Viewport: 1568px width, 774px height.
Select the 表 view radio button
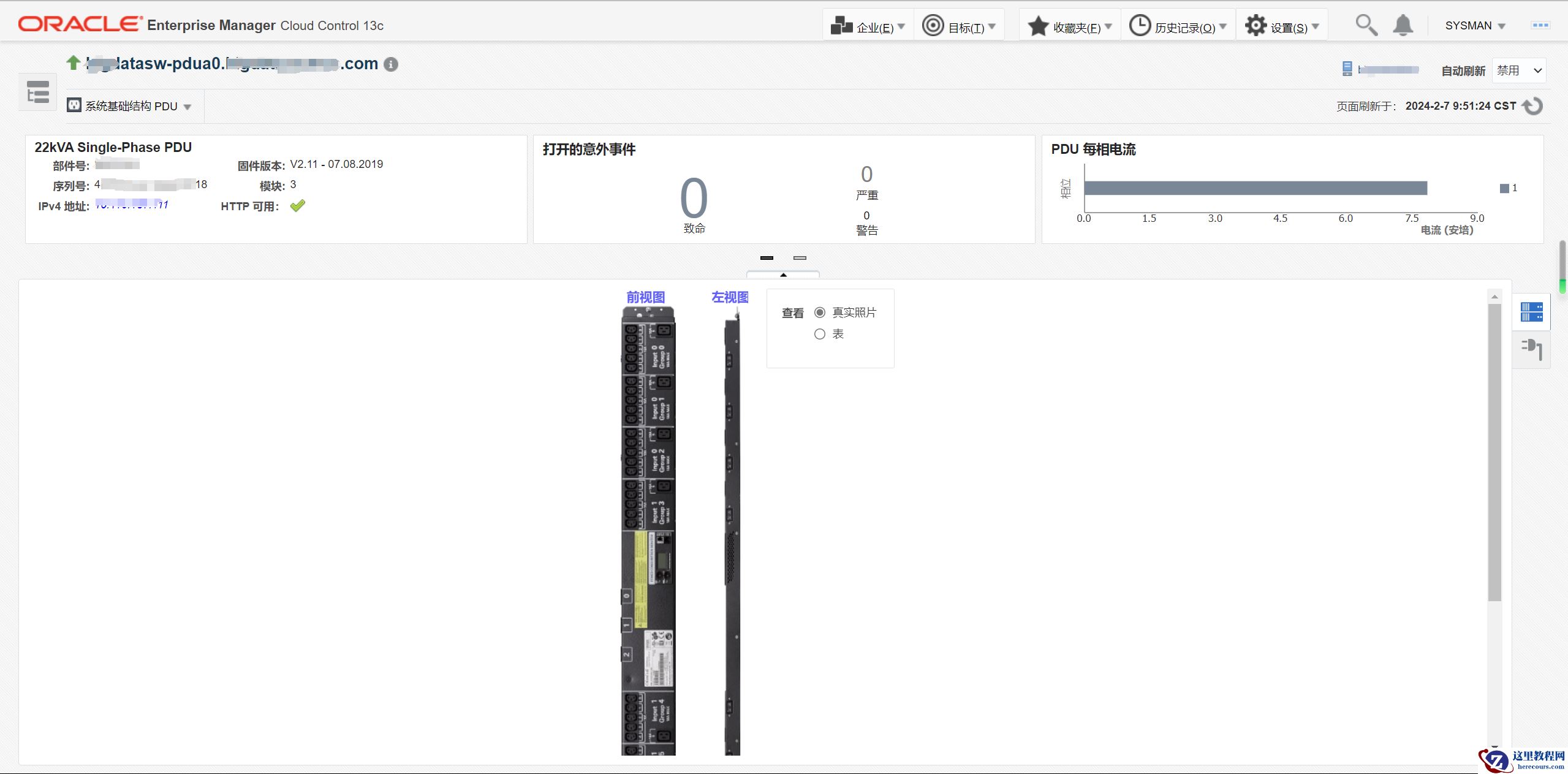pos(820,334)
